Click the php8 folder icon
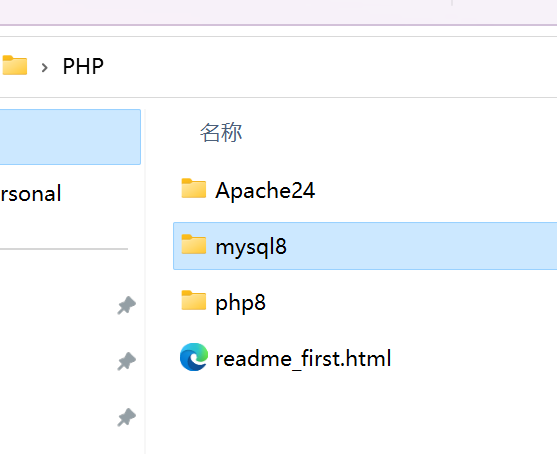 194,301
